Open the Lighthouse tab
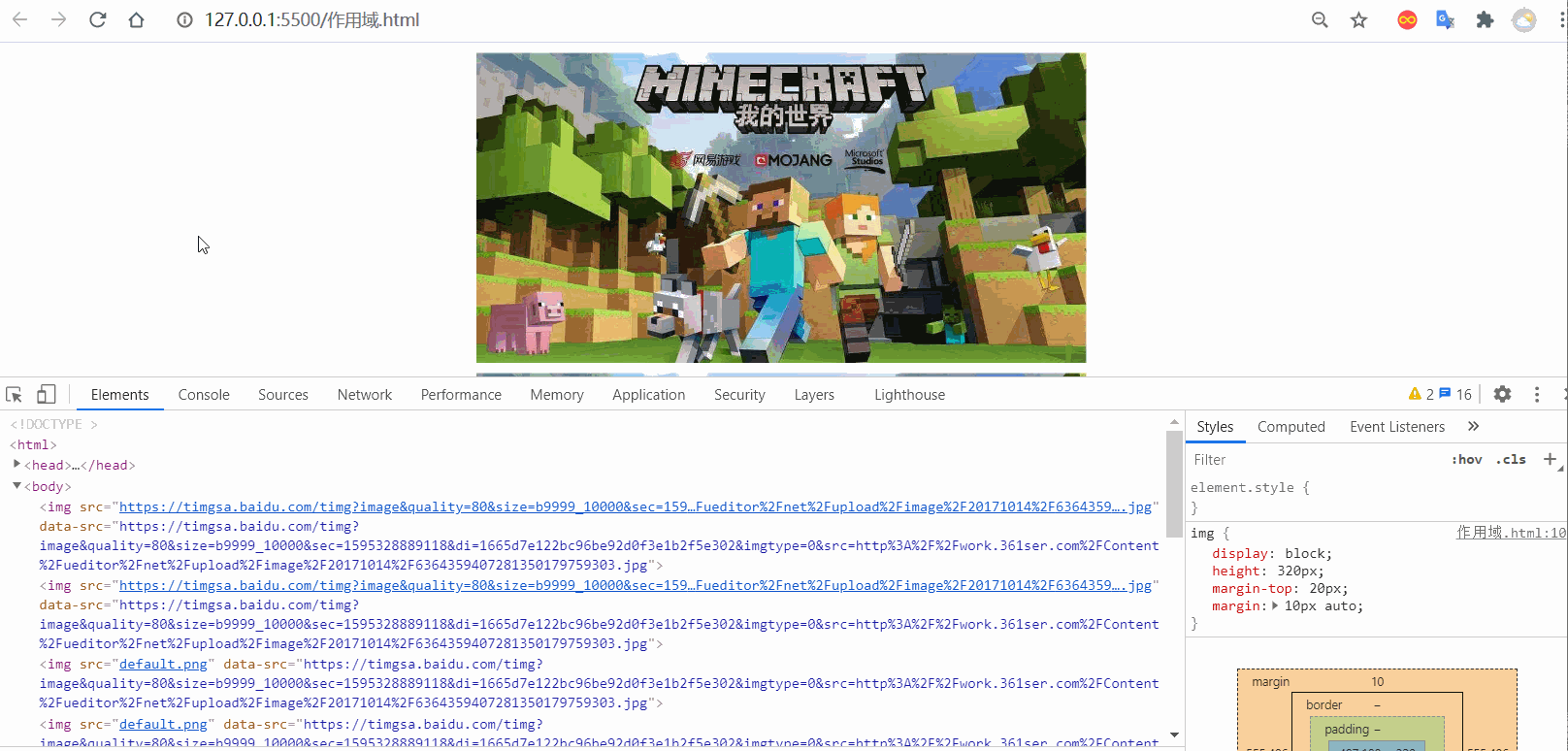This screenshot has width=1568, height=751. (x=909, y=395)
